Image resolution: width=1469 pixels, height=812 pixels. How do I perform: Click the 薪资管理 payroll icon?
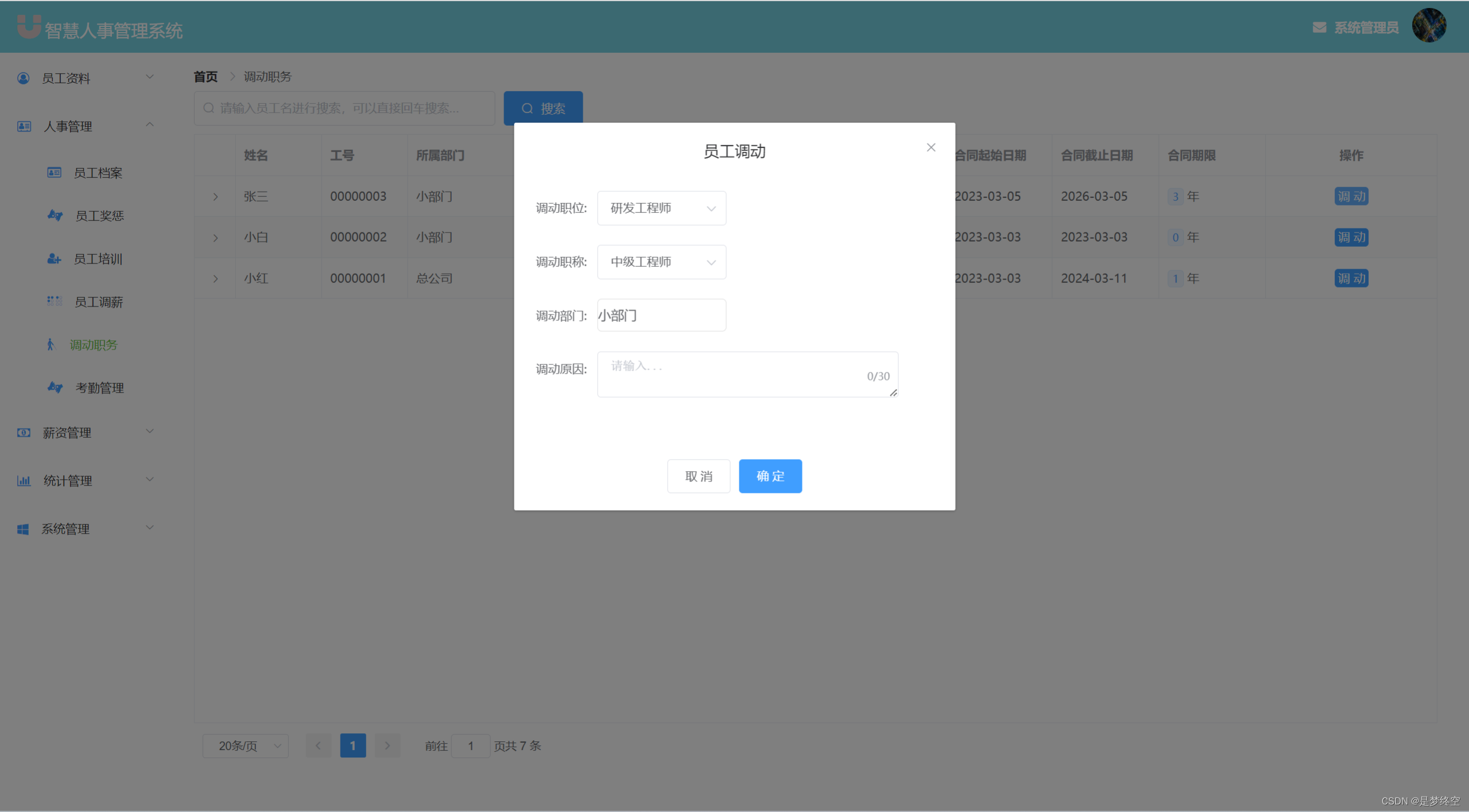[23, 432]
